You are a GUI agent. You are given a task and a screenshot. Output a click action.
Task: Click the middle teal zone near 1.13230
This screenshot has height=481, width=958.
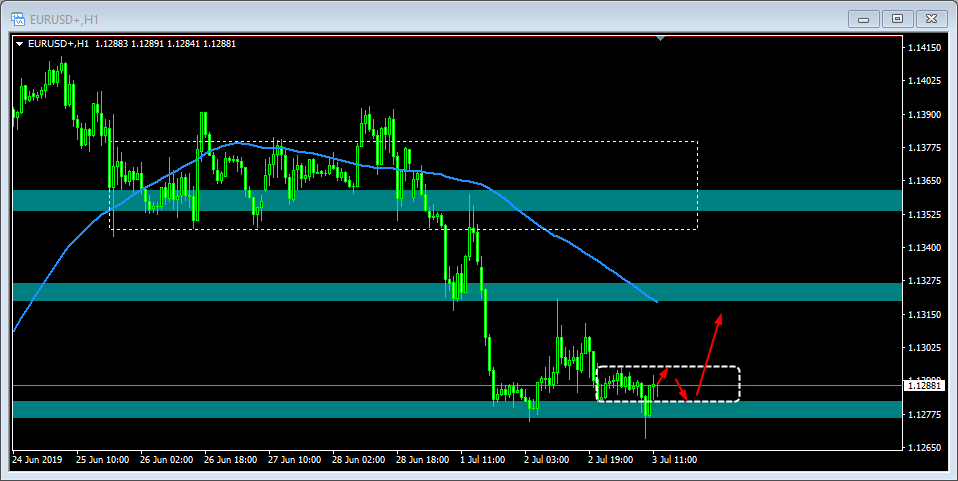point(300,292)
